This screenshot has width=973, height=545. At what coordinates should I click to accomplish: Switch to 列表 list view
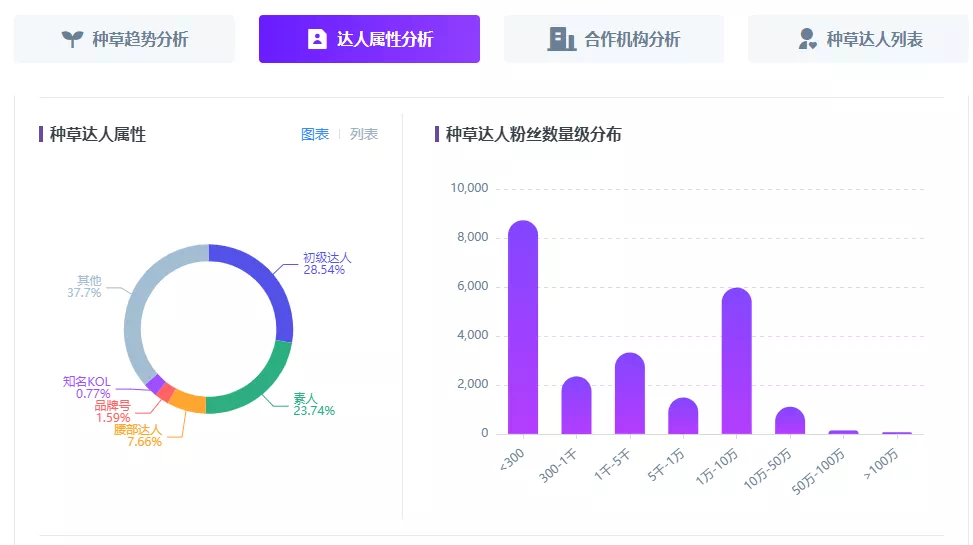point(364,134)
